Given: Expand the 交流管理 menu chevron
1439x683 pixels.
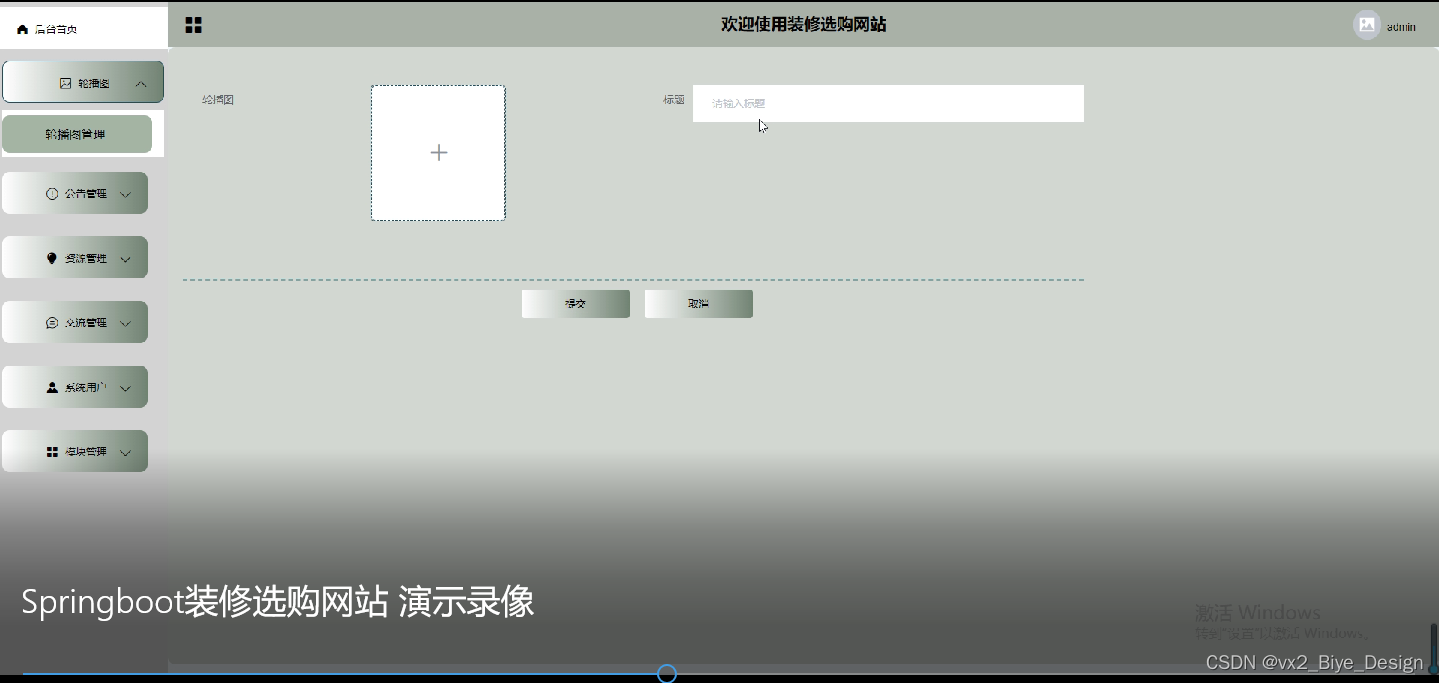Looking at the screenshot, I should coord(126,323).
